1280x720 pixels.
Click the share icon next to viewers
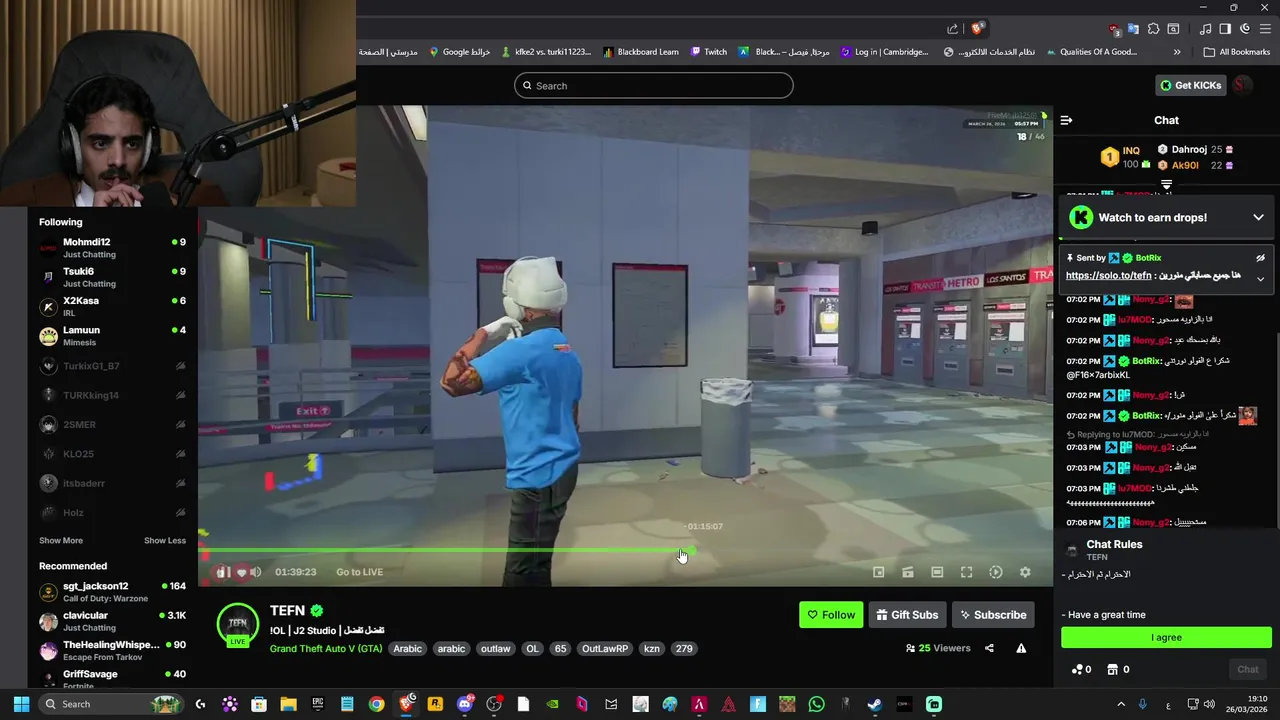click(989, 648)
